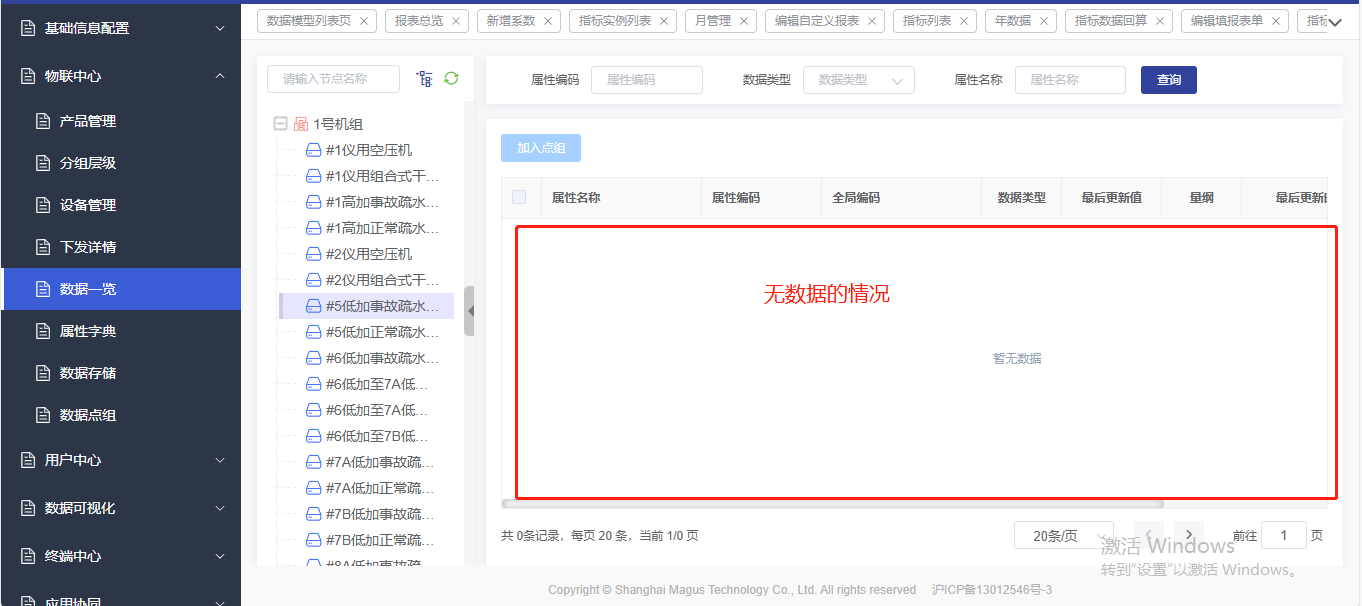Image resolution: width=1362 pixels, height=606 pixels.
Task: Click the 加入点组 button
Action: (x=540, y=148)
